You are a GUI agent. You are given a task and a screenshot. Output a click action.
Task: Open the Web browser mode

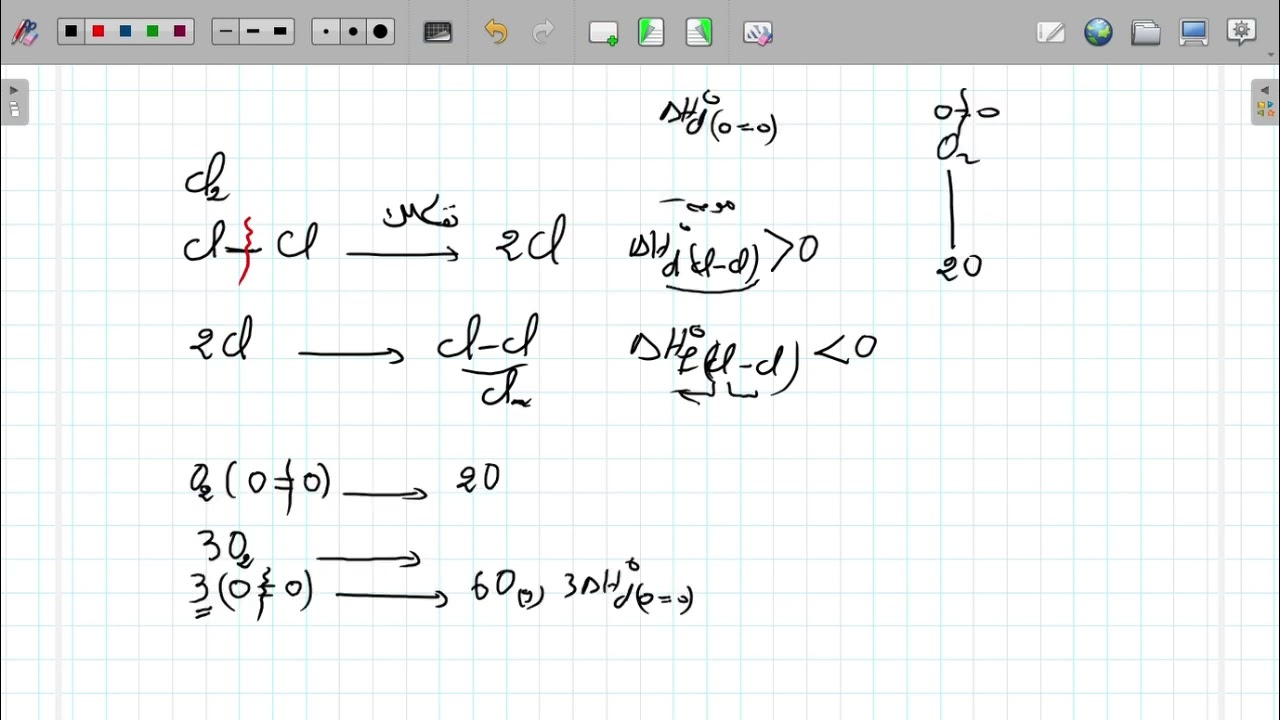[x=1098, y=32]
